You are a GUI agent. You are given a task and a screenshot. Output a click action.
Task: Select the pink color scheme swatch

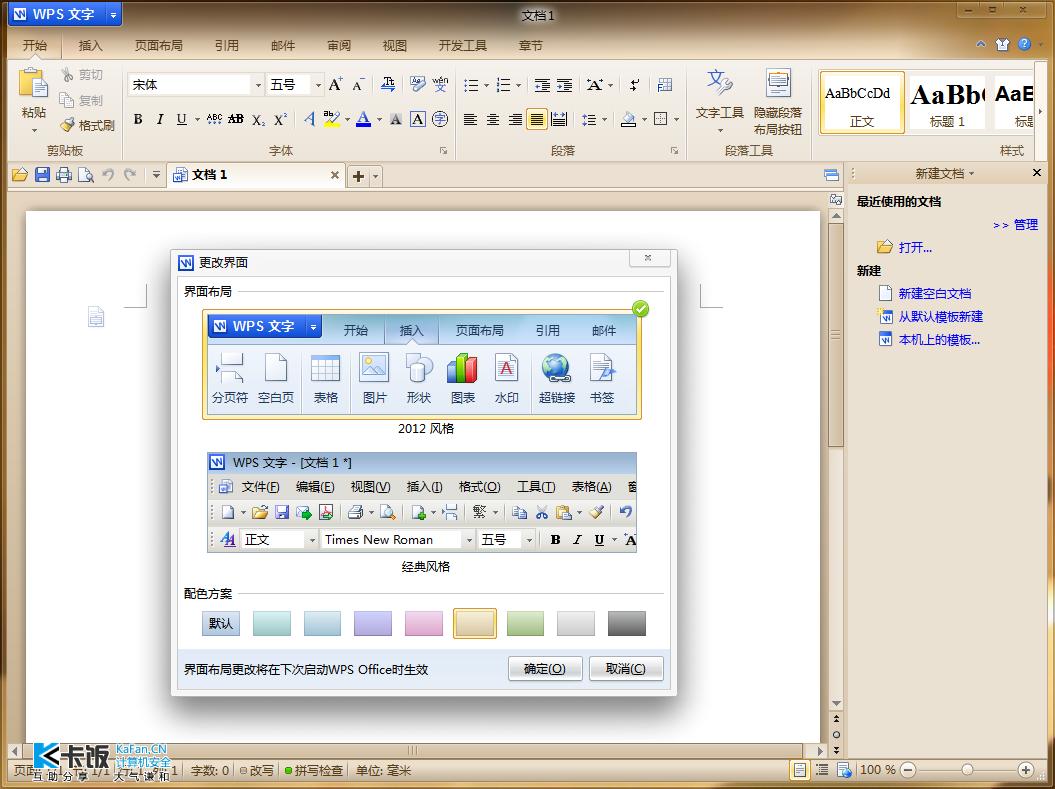tap(424, 624)
